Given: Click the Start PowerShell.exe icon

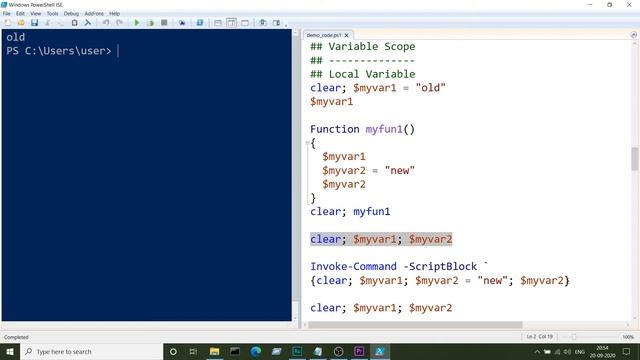Looking at the screenshot, I should 200,23.
